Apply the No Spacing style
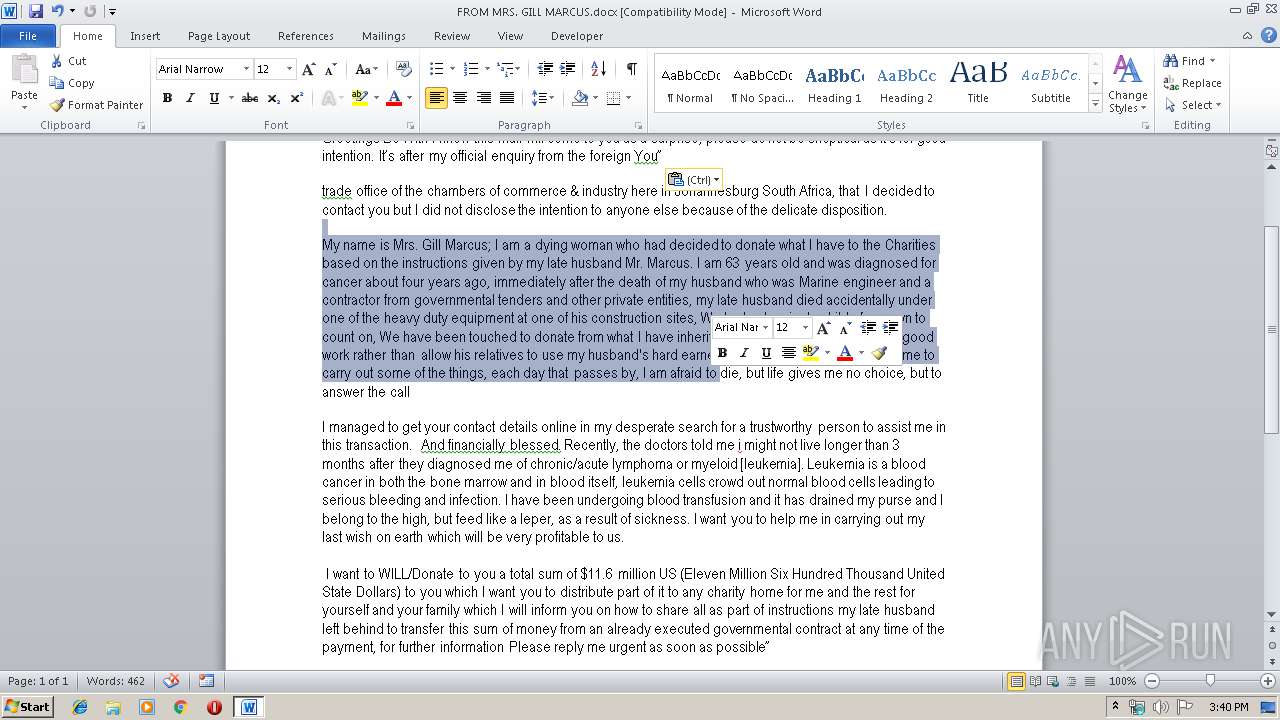This screenshot has height=720, width=1280. click(x=762, y=84)
